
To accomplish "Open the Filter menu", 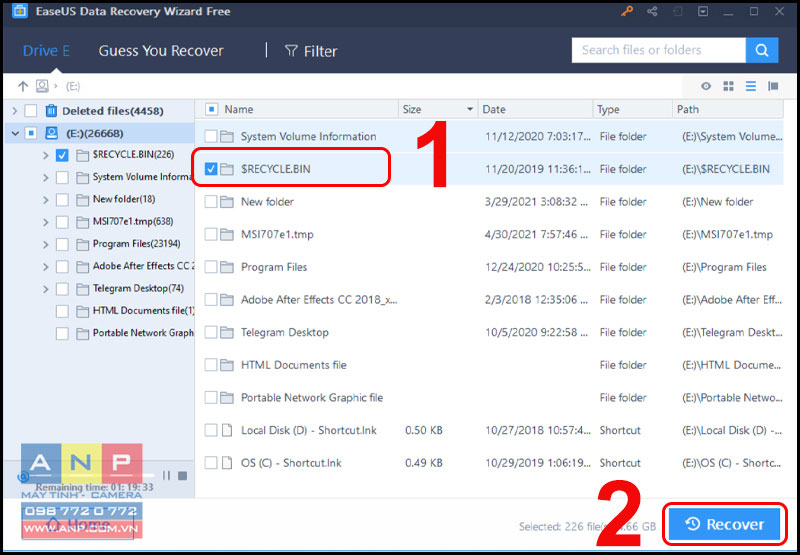I will point(311,51).
